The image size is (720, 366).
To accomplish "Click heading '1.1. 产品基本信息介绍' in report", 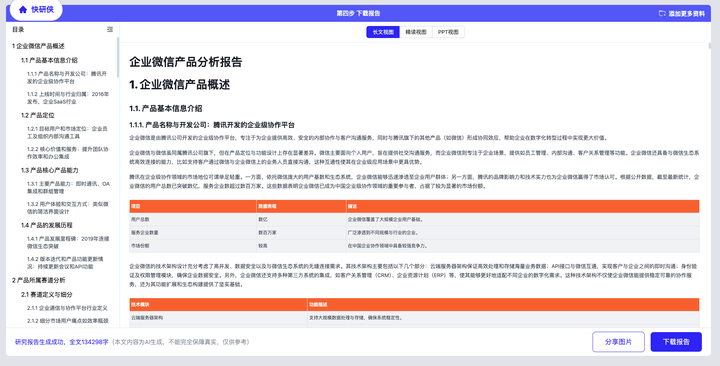I will (x=166, y=108).
